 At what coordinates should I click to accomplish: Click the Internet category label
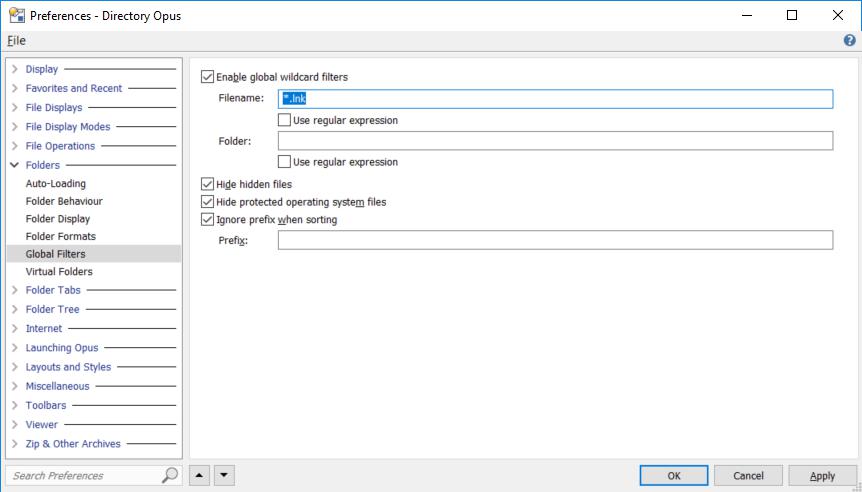[x=43, y=329]
